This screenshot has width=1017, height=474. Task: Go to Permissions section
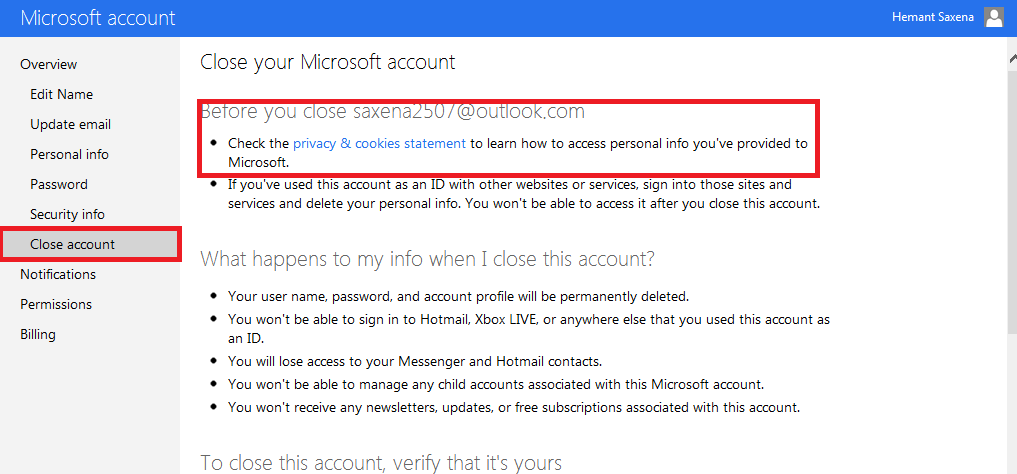56,304
